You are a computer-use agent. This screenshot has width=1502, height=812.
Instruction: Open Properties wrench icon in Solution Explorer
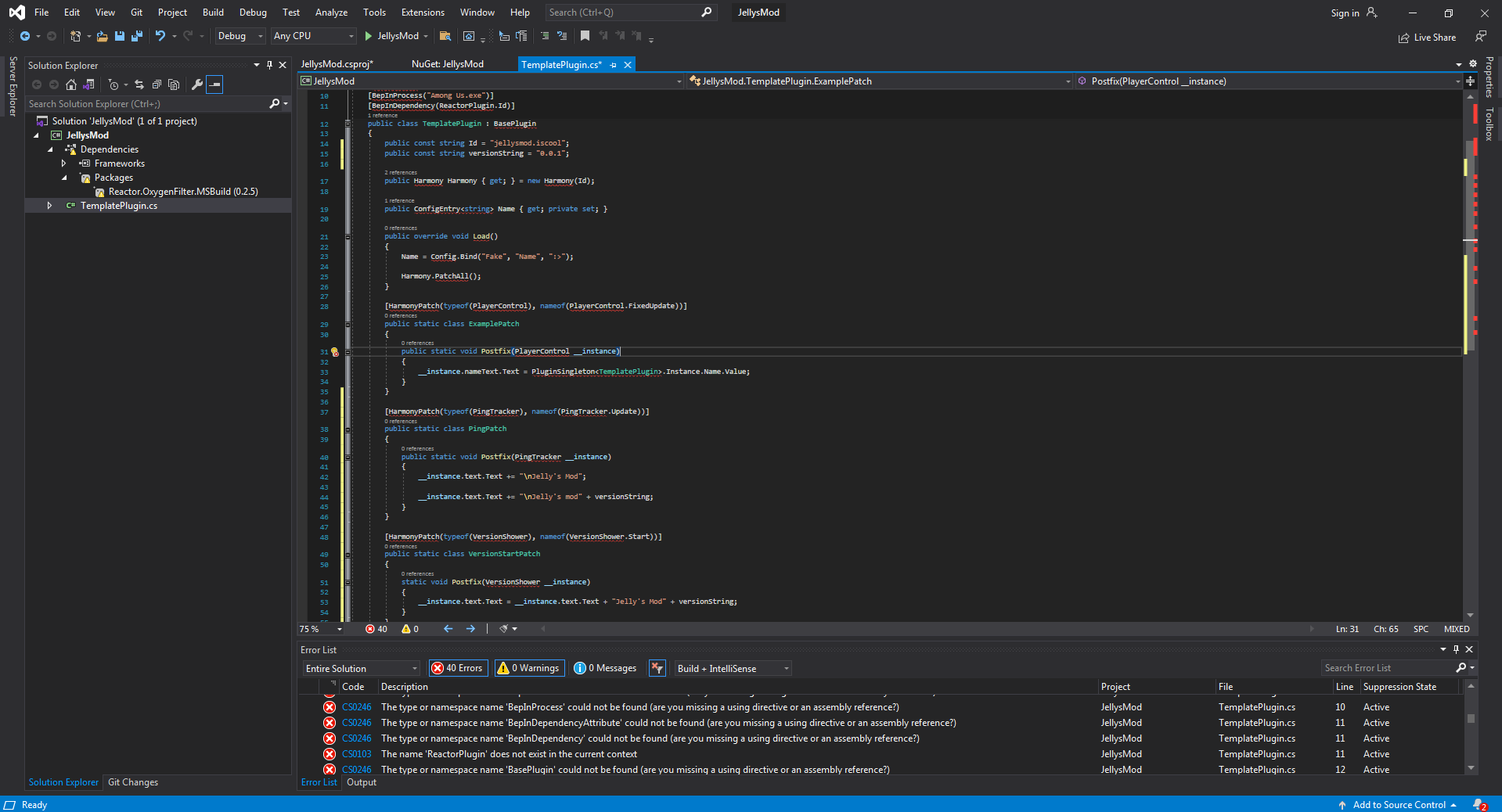[x=197, y=84]
